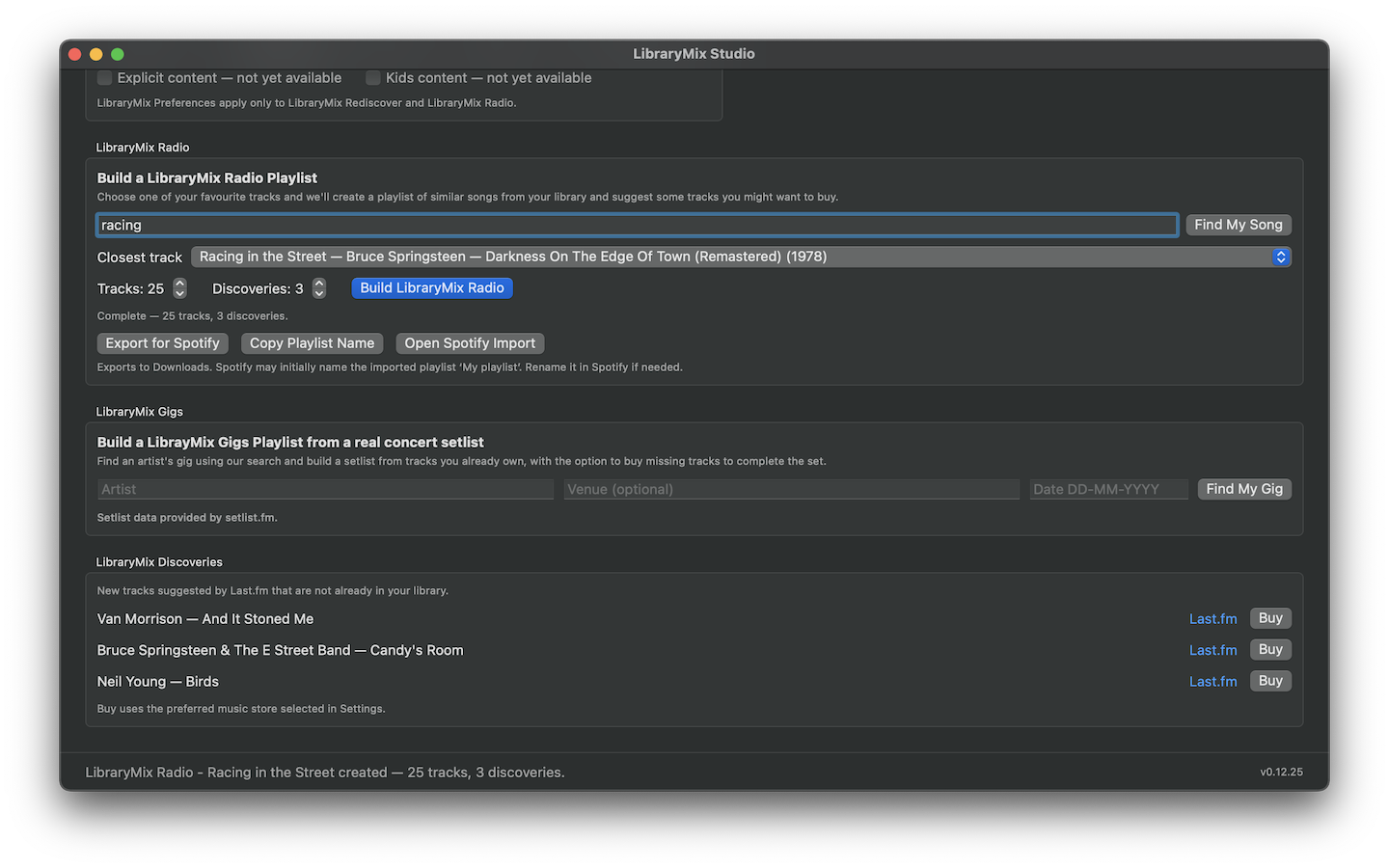Click the version label v0.12.25

click(1281, 773)
